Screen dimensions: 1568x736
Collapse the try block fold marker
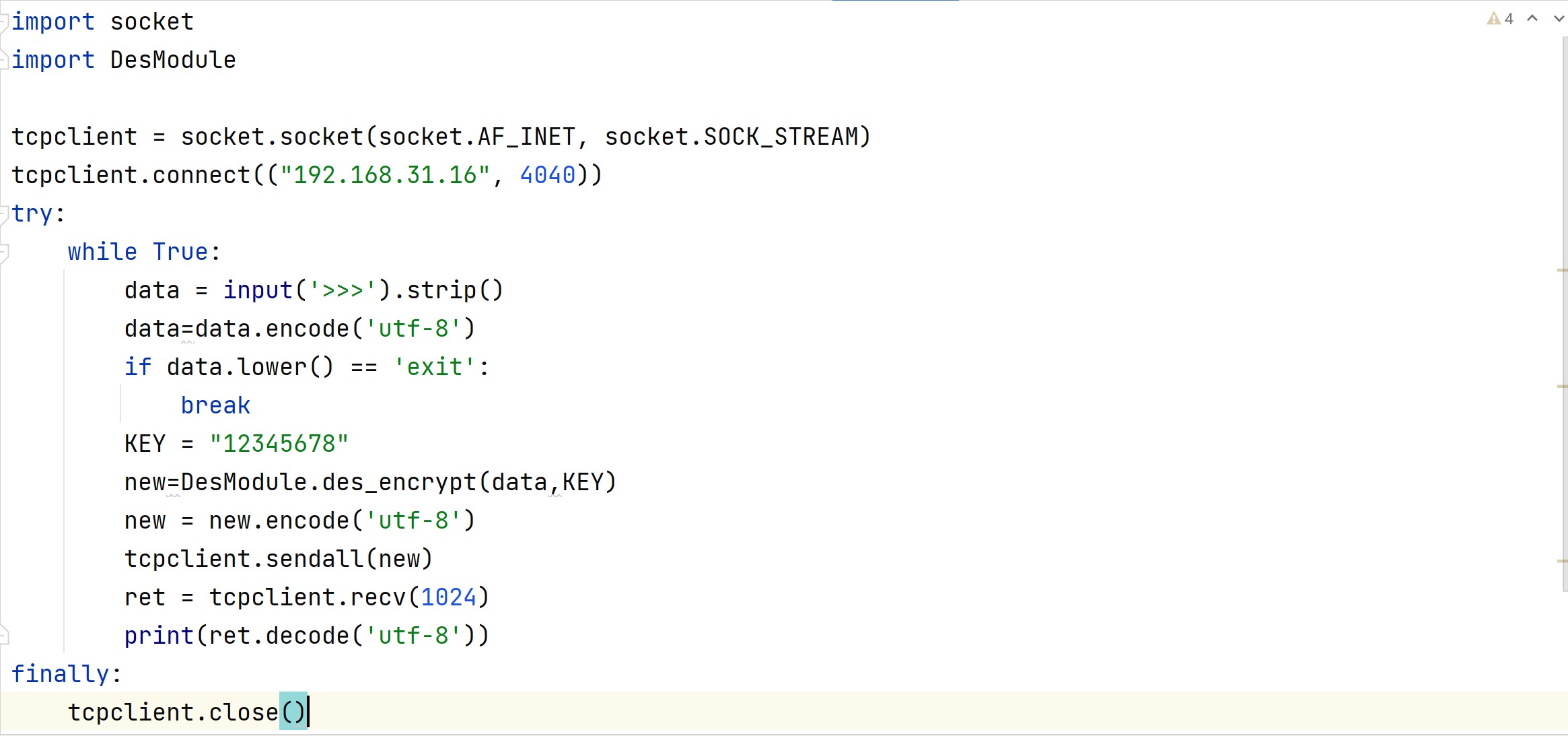coord(4,214)
